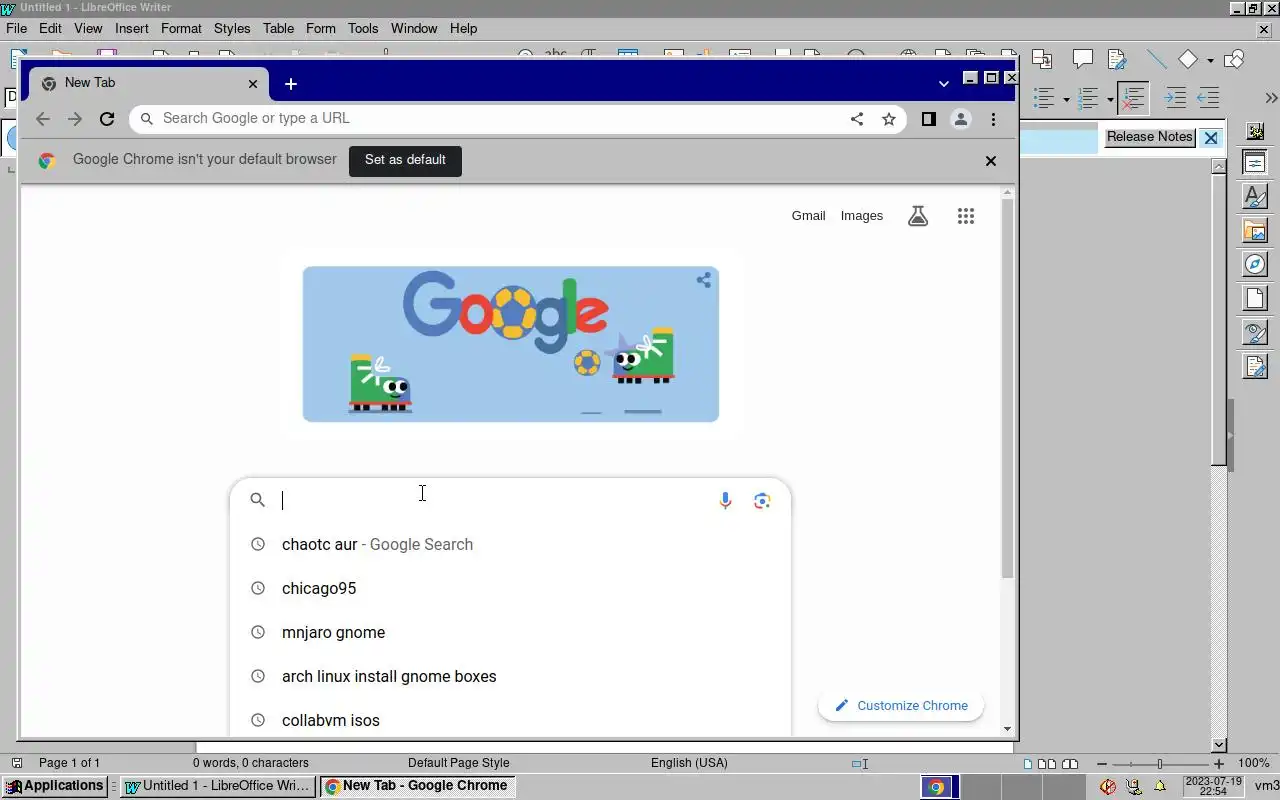Insert basic diamond shape in Writer

point(1188,60)
